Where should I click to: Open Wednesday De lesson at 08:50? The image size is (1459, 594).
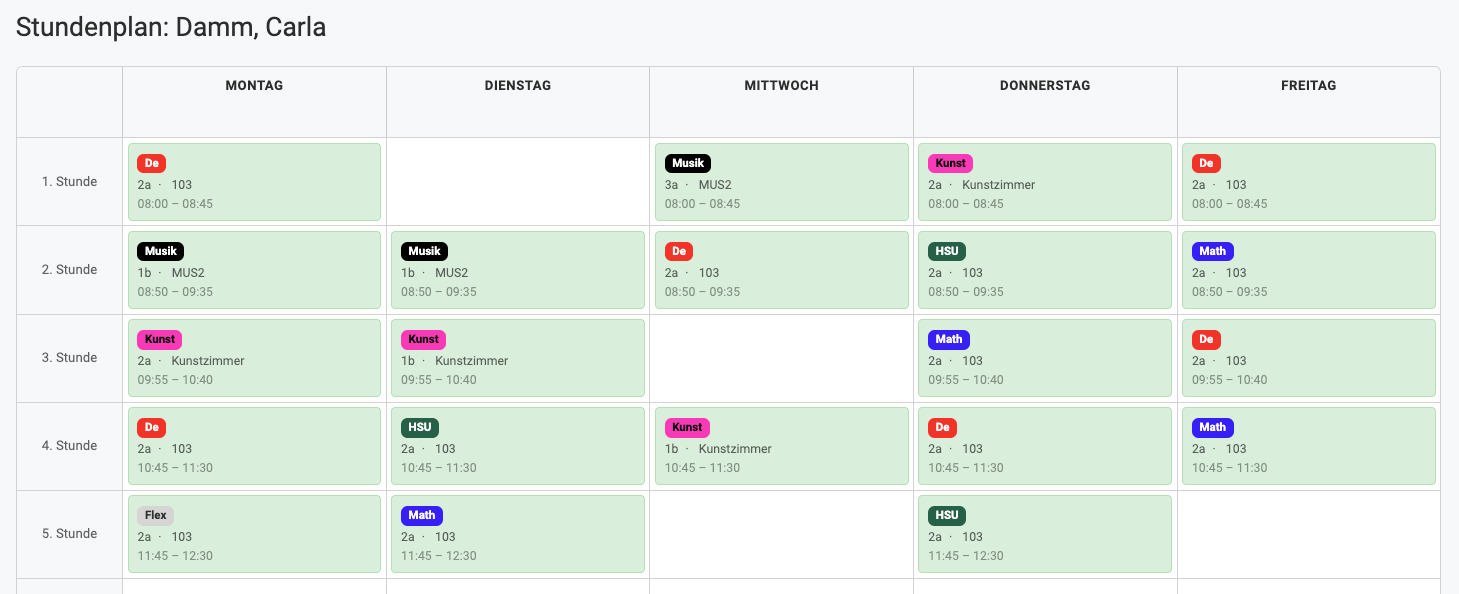coord(782,270)
